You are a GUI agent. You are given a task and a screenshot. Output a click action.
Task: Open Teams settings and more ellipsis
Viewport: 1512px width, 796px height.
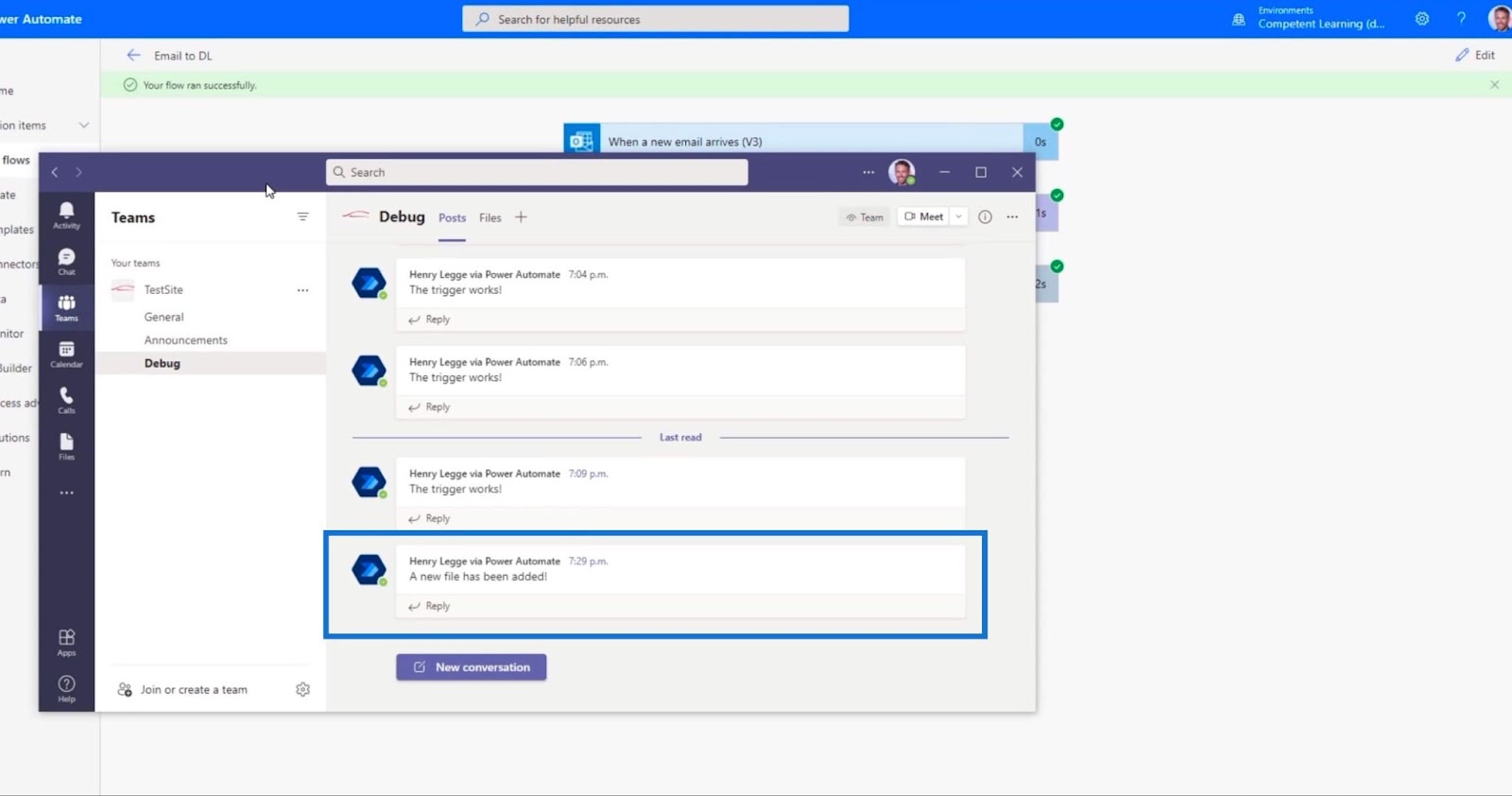868,172
